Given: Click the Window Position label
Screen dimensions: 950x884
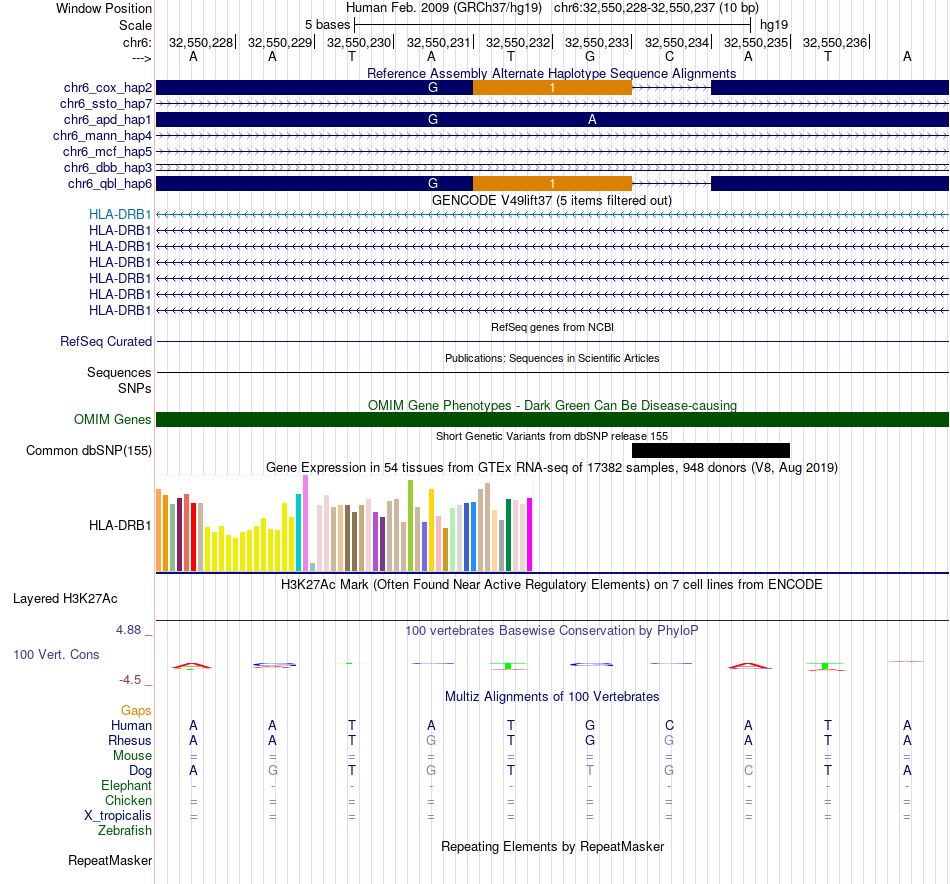Looking at the screenshot, I should point(104,8).
